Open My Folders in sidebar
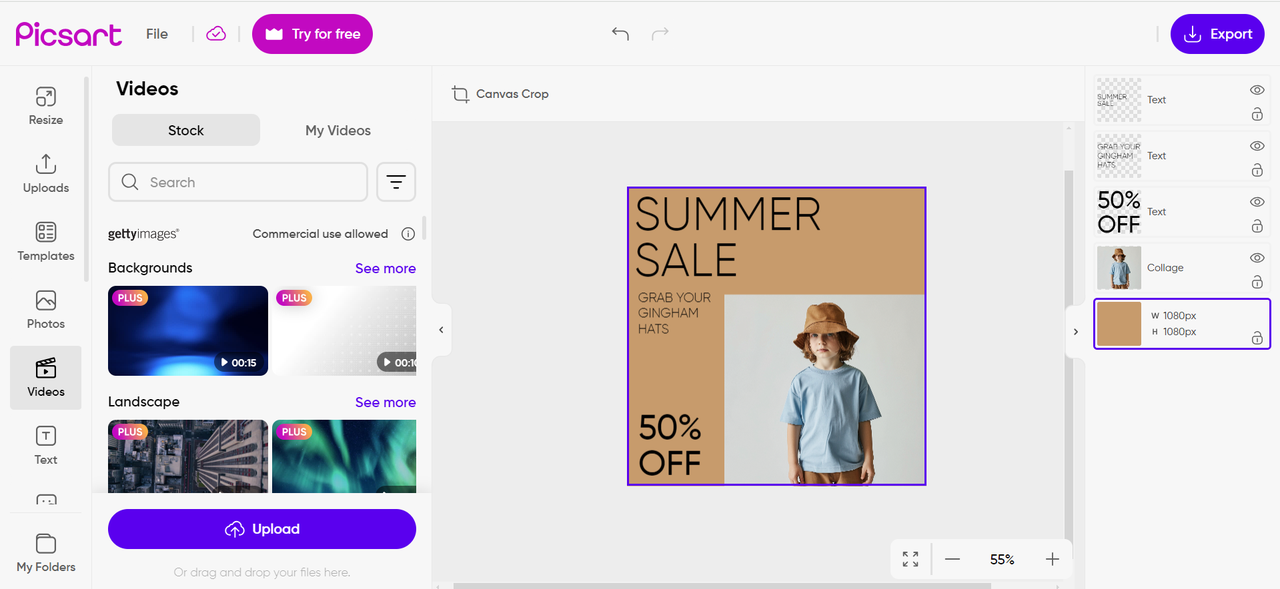 [45, 553]
